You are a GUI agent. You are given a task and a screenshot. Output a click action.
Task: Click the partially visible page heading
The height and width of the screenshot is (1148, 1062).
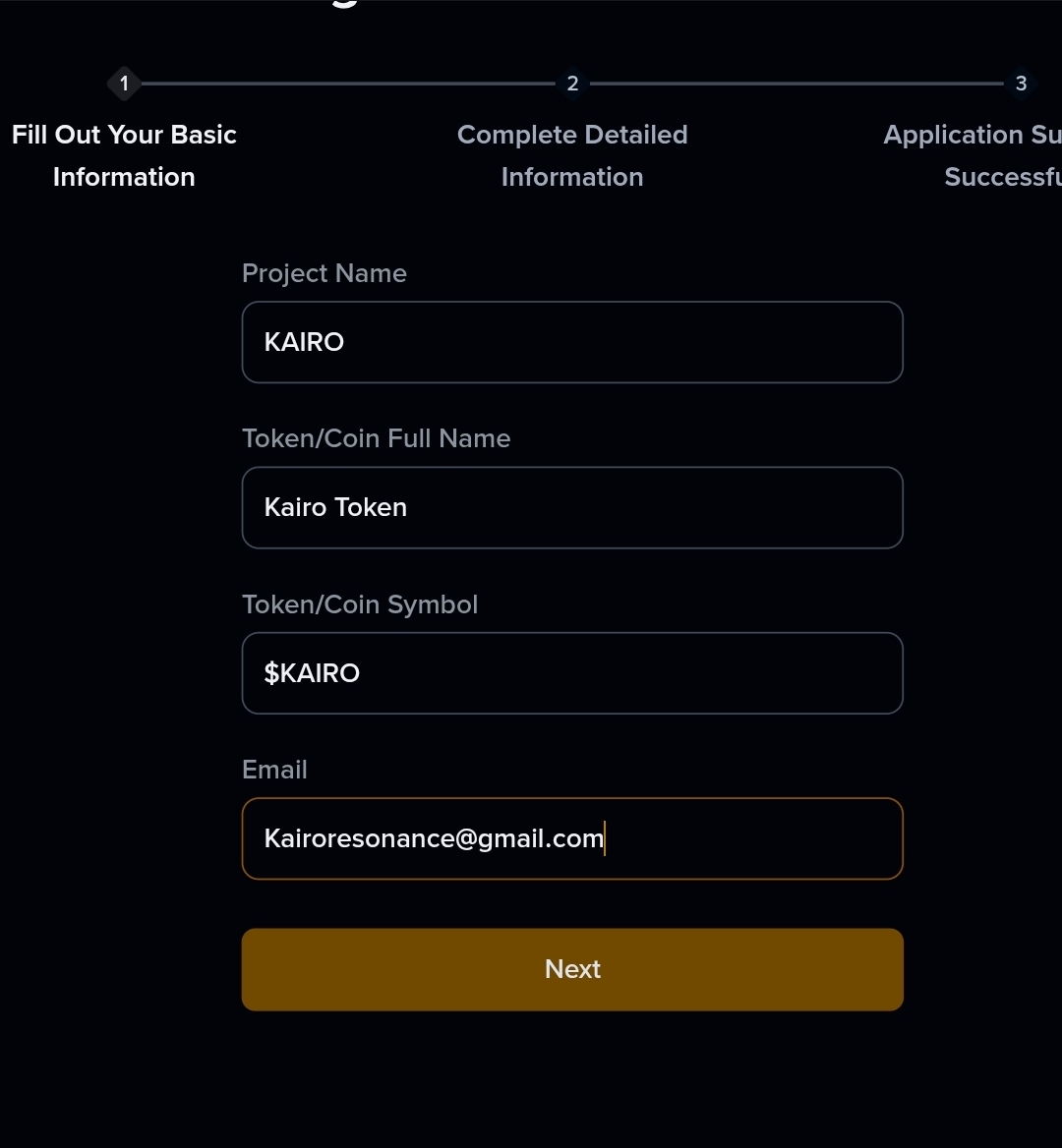click(344, 4)
